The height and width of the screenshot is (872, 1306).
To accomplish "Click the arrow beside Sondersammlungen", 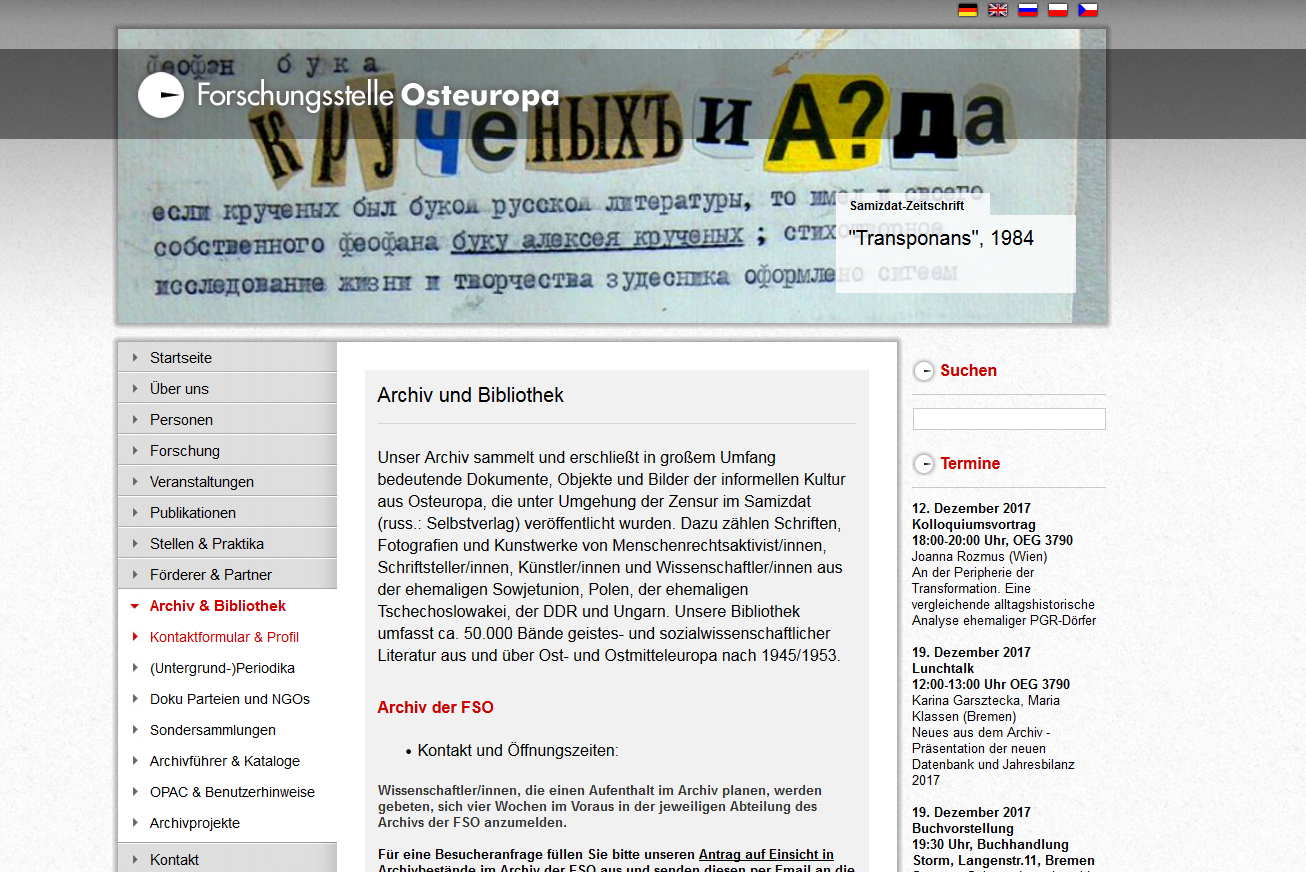I will click(x=135, y=729).
